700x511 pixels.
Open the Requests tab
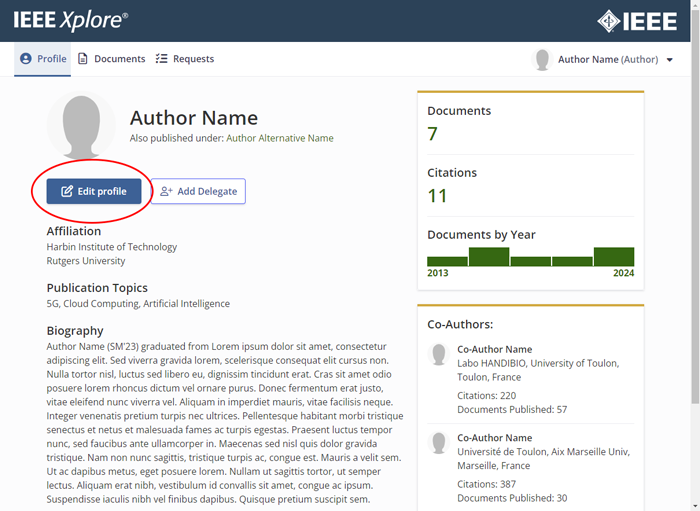pyautogui.click(x=185, y=59)
